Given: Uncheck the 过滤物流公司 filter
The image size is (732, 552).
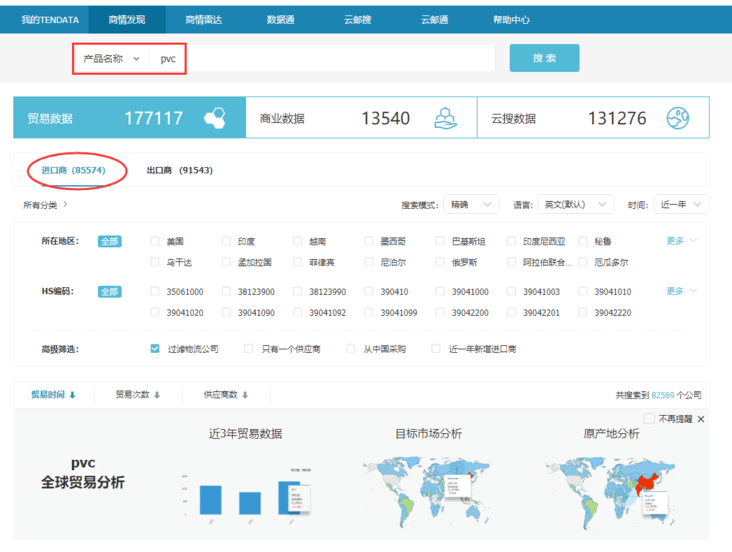Looking at the screenshot, I should point(155,349).
